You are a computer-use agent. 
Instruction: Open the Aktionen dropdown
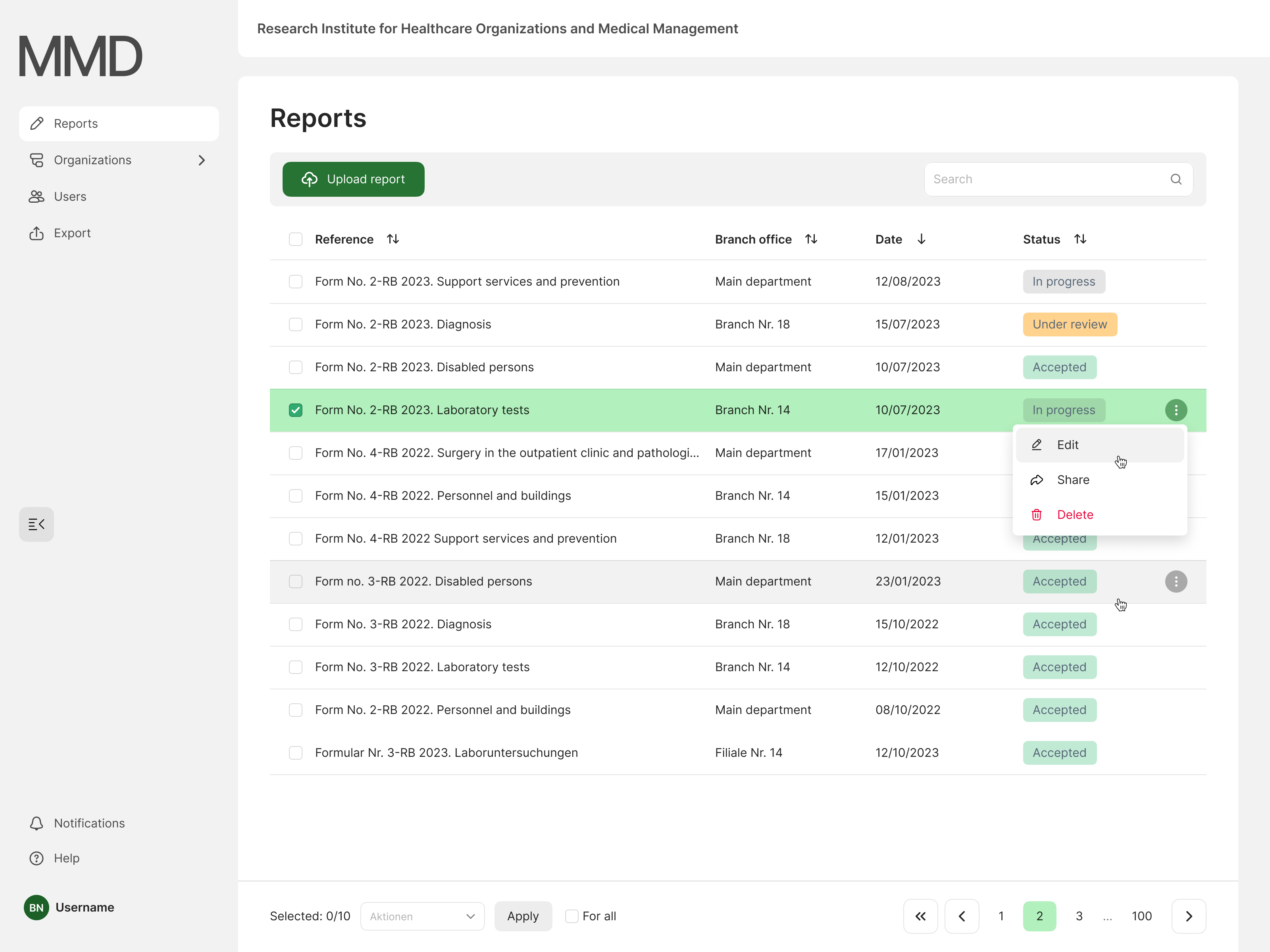[x=422, y=916]
